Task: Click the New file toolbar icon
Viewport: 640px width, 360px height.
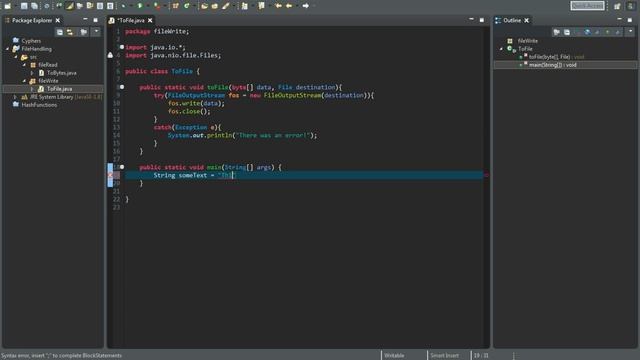Action: [8, 6]
